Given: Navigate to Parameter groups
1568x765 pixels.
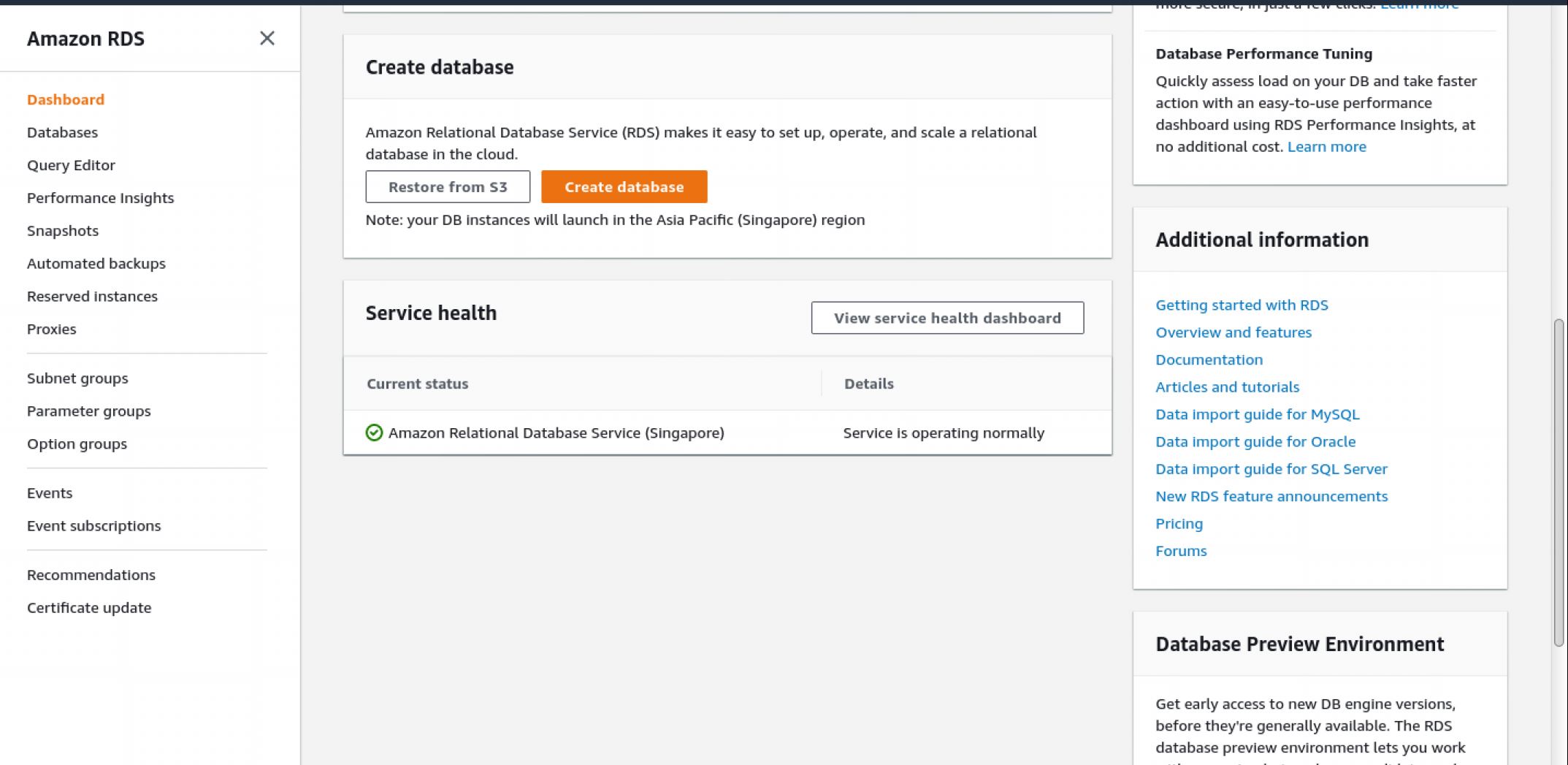Looking at the screenshot, I should coord(88,411).
